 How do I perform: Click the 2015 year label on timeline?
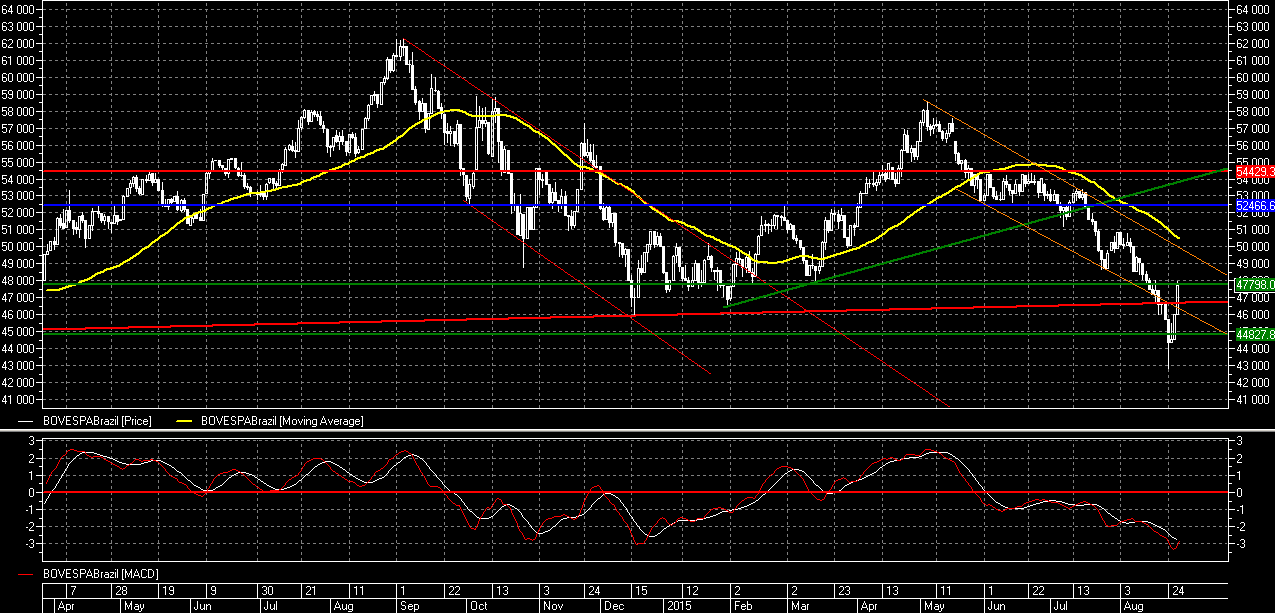tap(678, 606)
